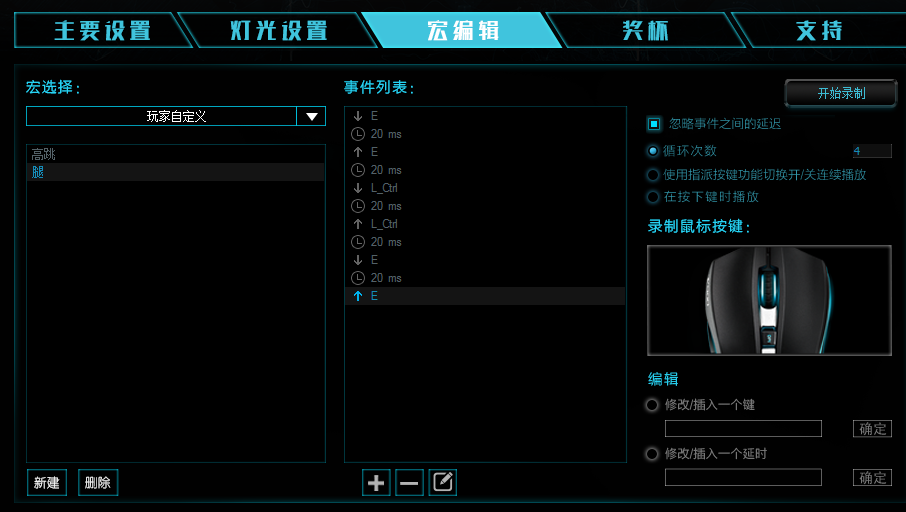Screen dimensions: 906x512
Task: Confirm the key edit with its 确定 button
Action: click(x=872, y=429)
